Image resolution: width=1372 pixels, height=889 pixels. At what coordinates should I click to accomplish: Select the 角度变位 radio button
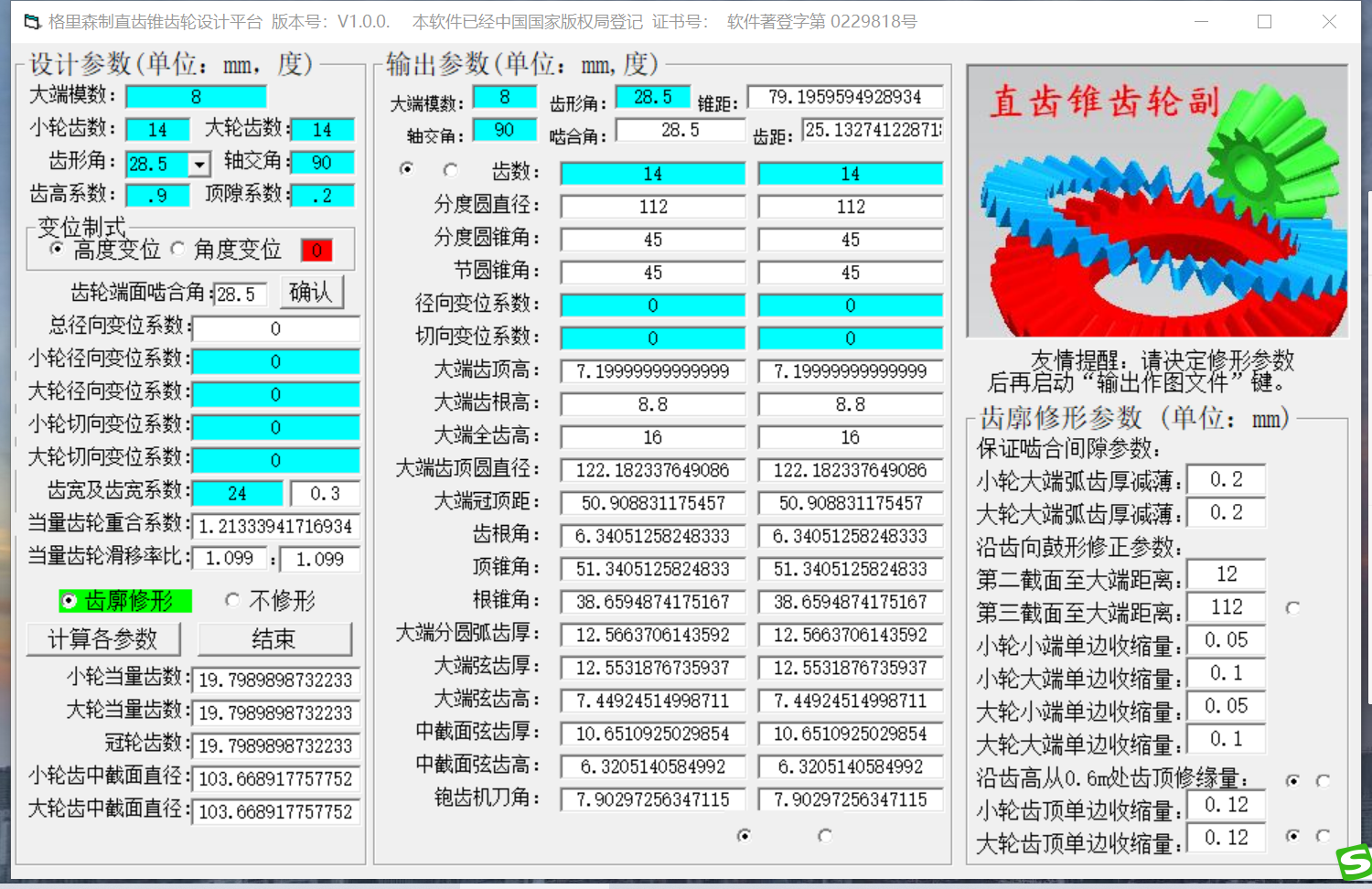tap(178, 249)
